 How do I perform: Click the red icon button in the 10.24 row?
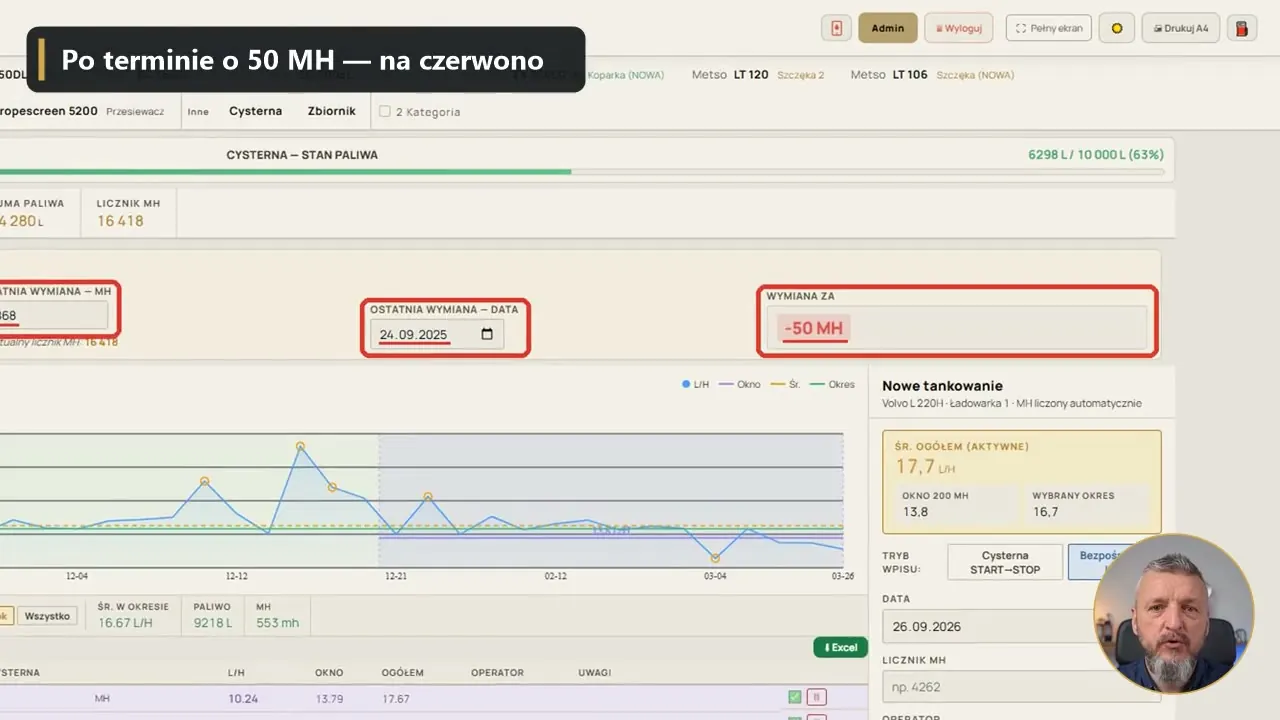[x=816, y=697]
